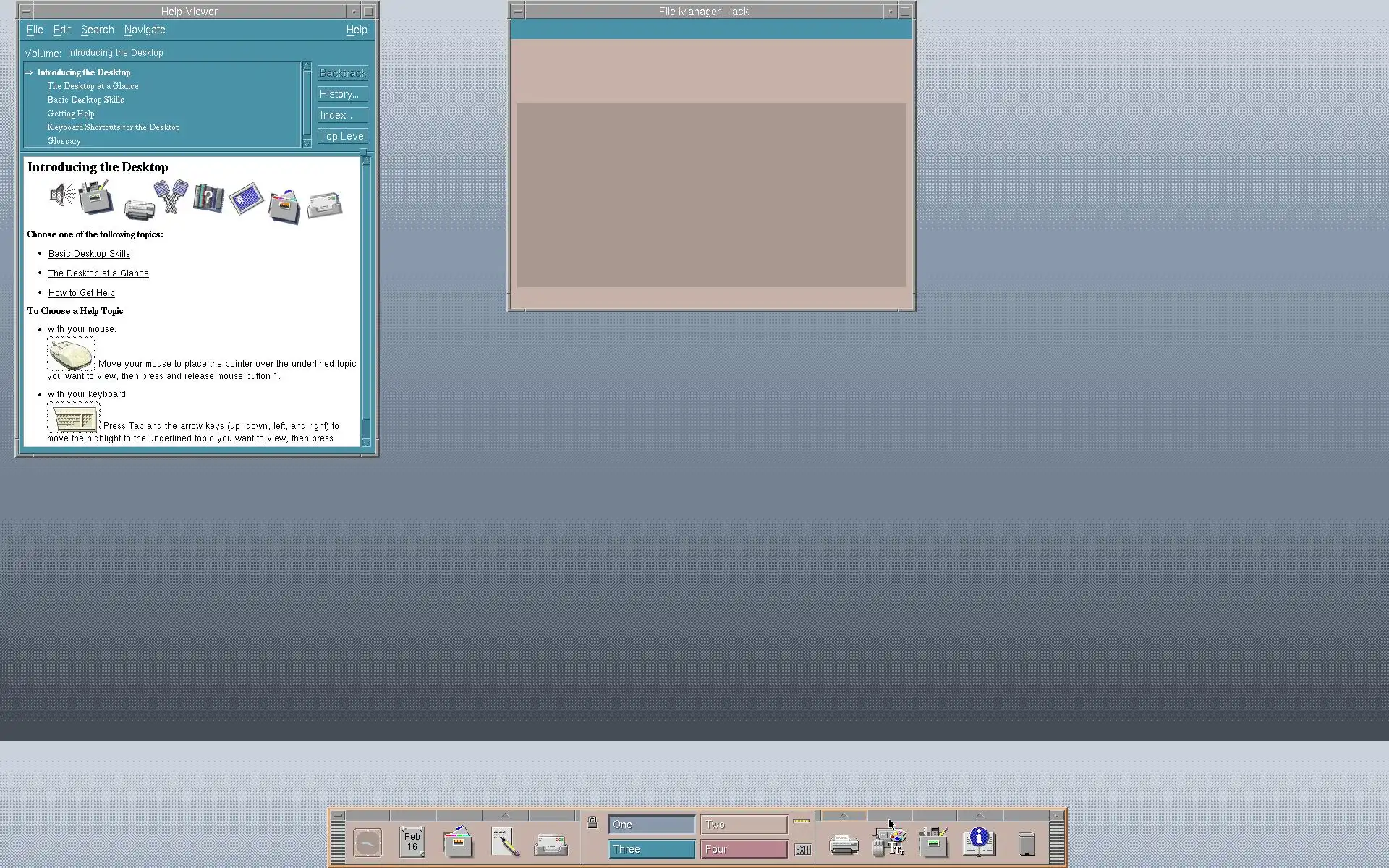
Task: Launch the Text Editor pencil icon
Action: [x=505, y=843]
